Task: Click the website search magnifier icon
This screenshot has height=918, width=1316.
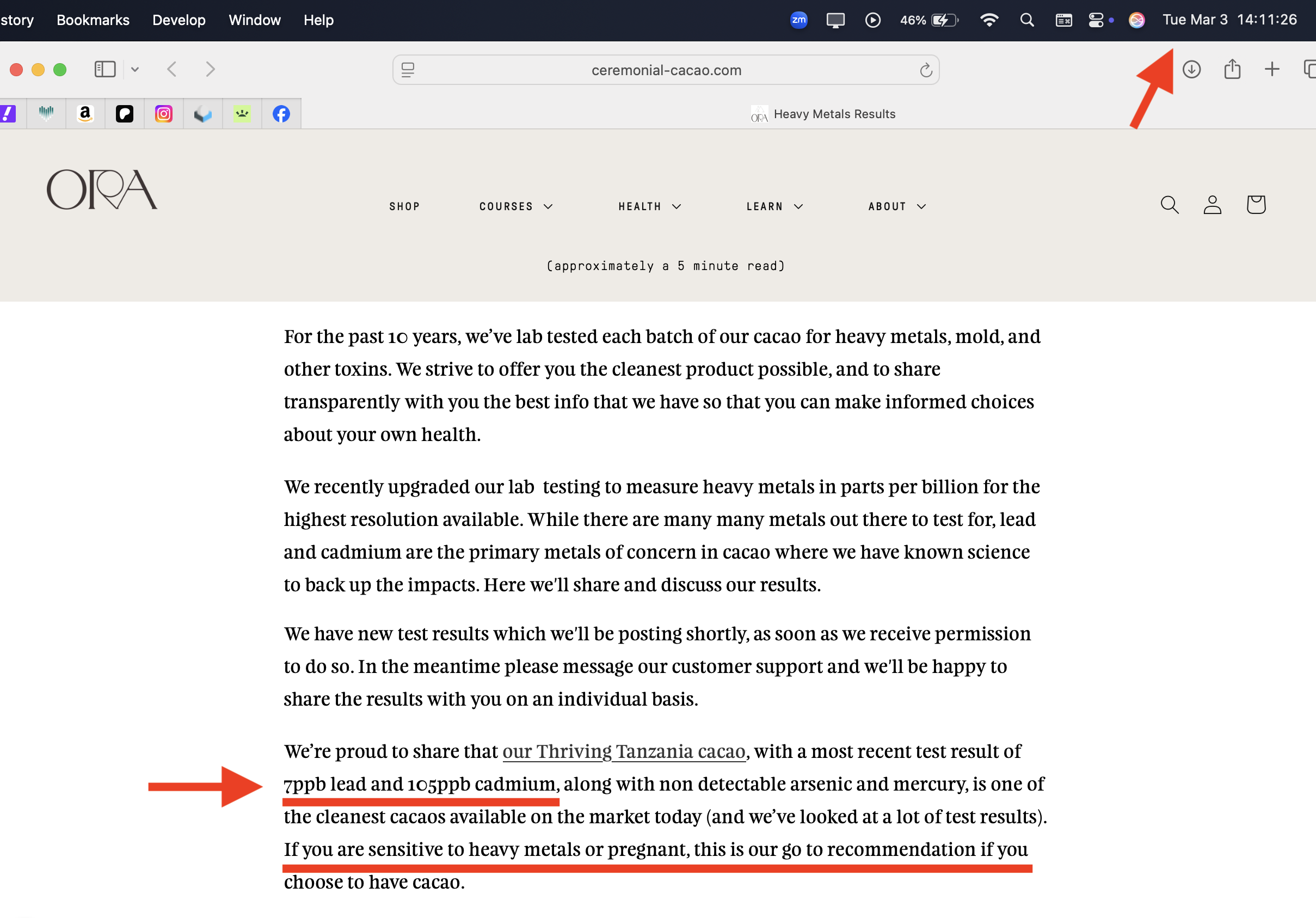Action: 1169,205
